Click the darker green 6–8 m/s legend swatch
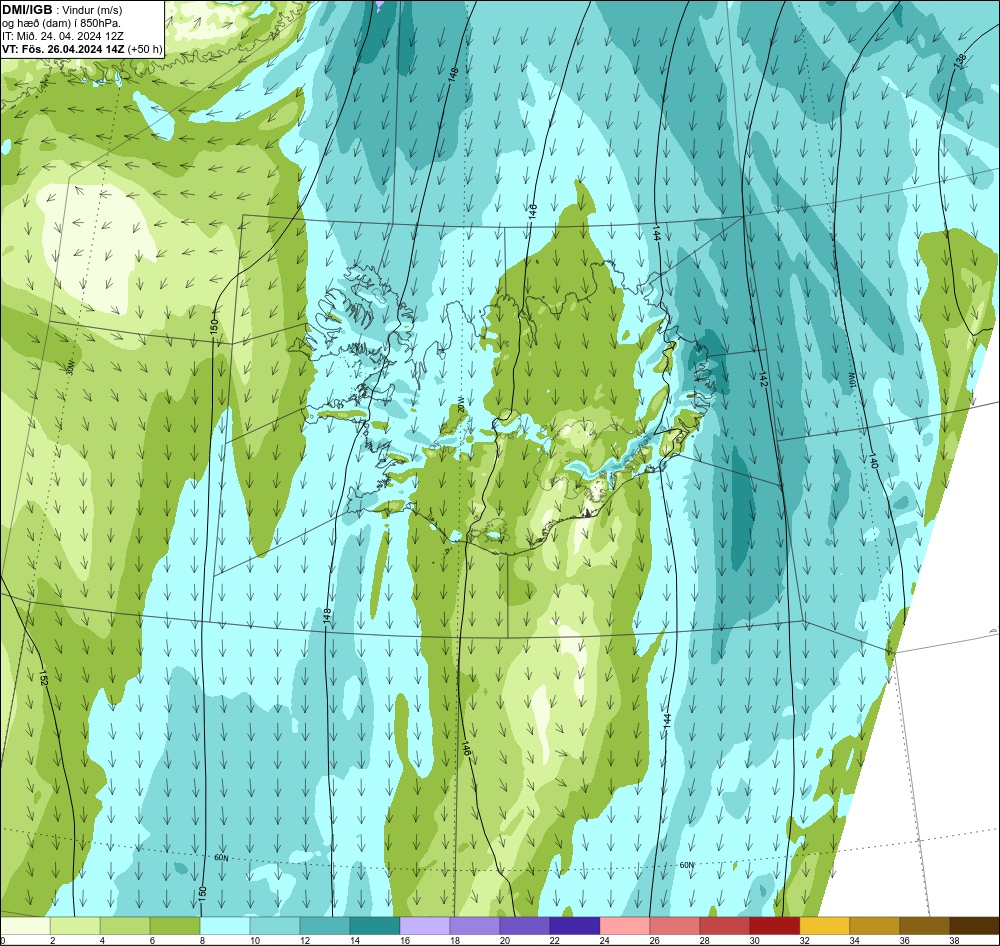 175,926
